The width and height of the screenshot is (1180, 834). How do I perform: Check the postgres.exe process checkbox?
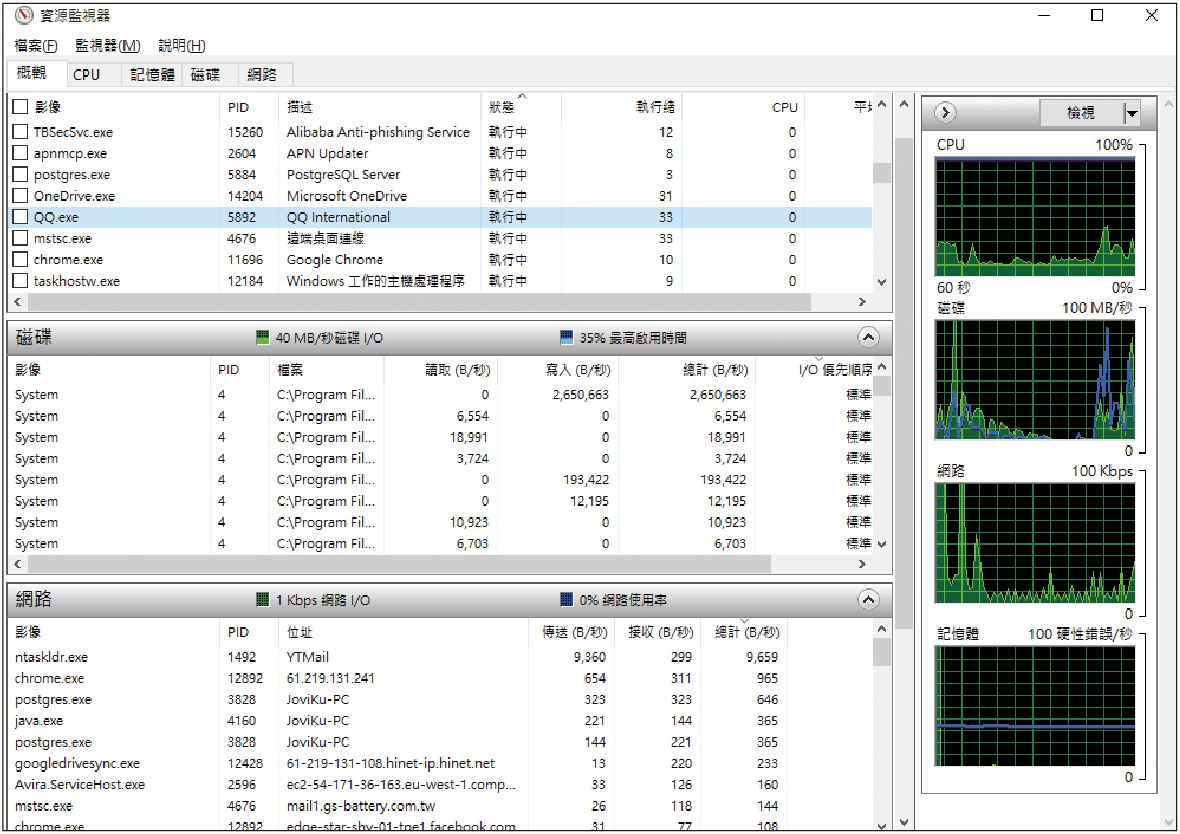pyautogui.click(x=20, y=175)
